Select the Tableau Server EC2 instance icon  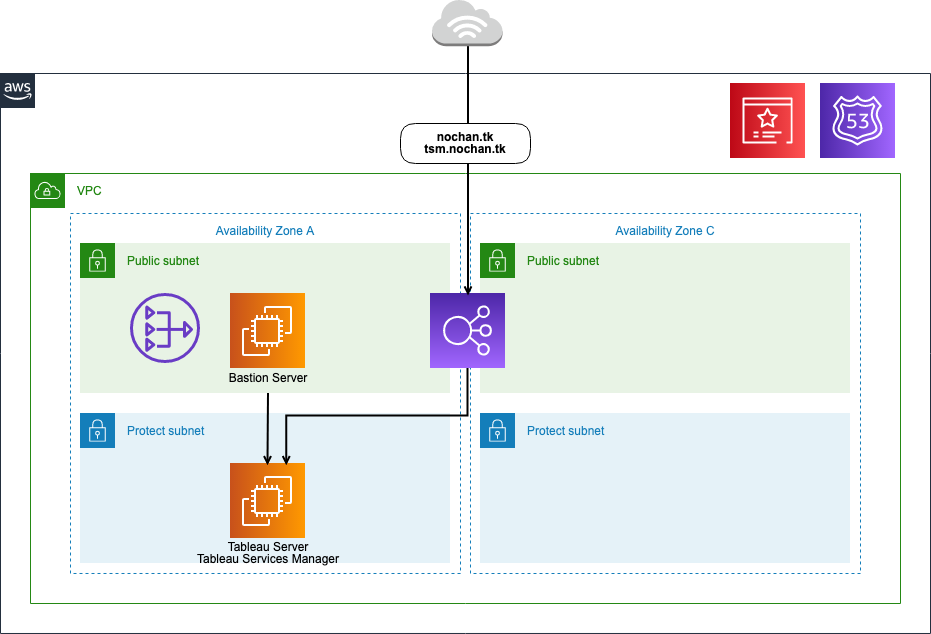267,498
